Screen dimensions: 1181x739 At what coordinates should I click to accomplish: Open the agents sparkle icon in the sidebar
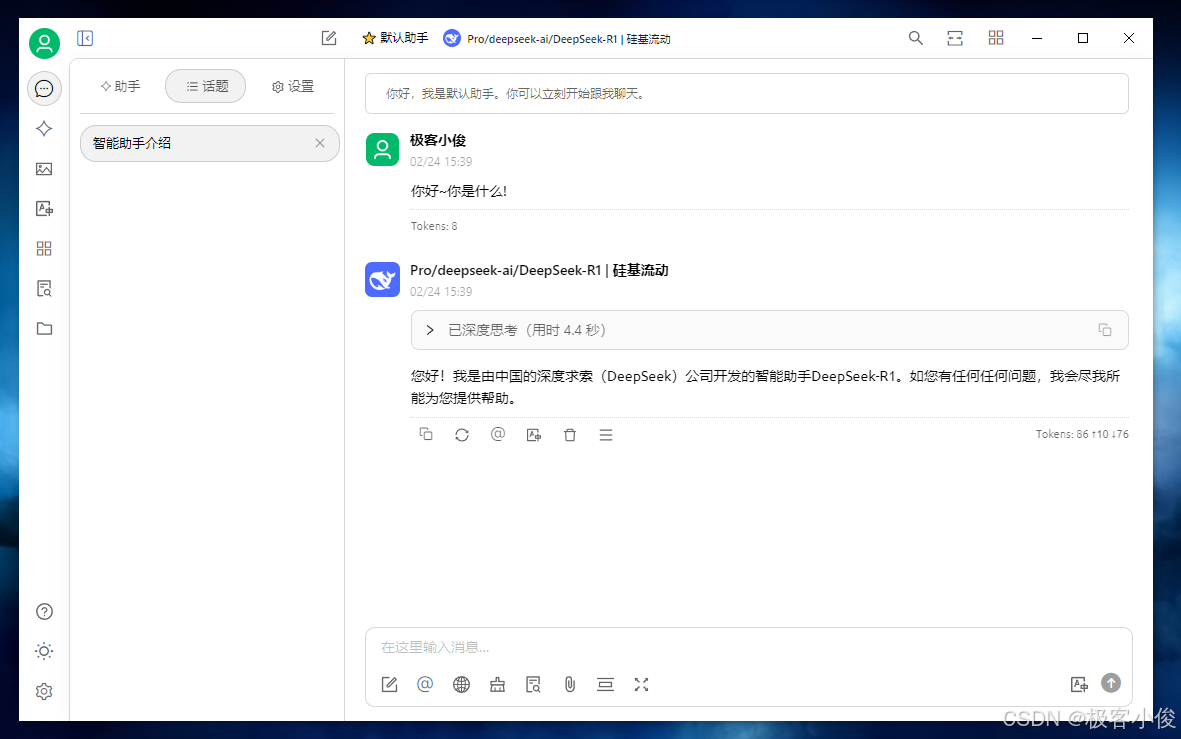point(44,129)
